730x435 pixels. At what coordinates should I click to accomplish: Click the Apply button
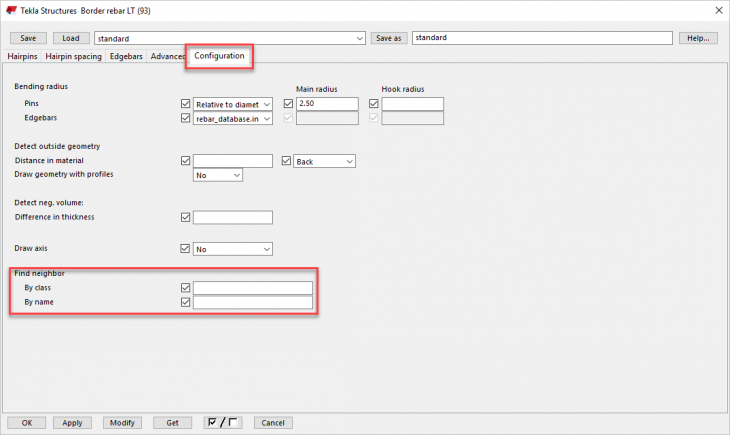[x=72, y=422]
